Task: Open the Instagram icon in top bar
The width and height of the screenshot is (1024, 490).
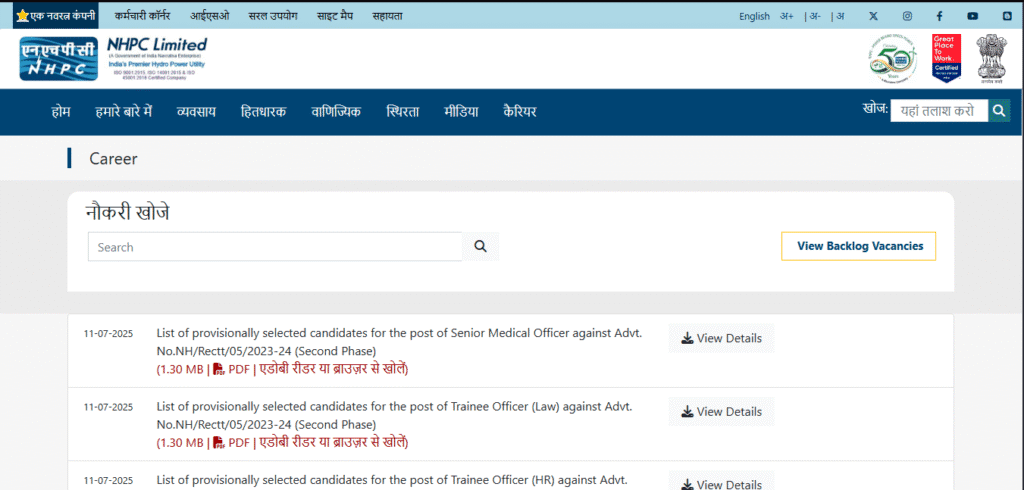Action: tap(907, 16)
